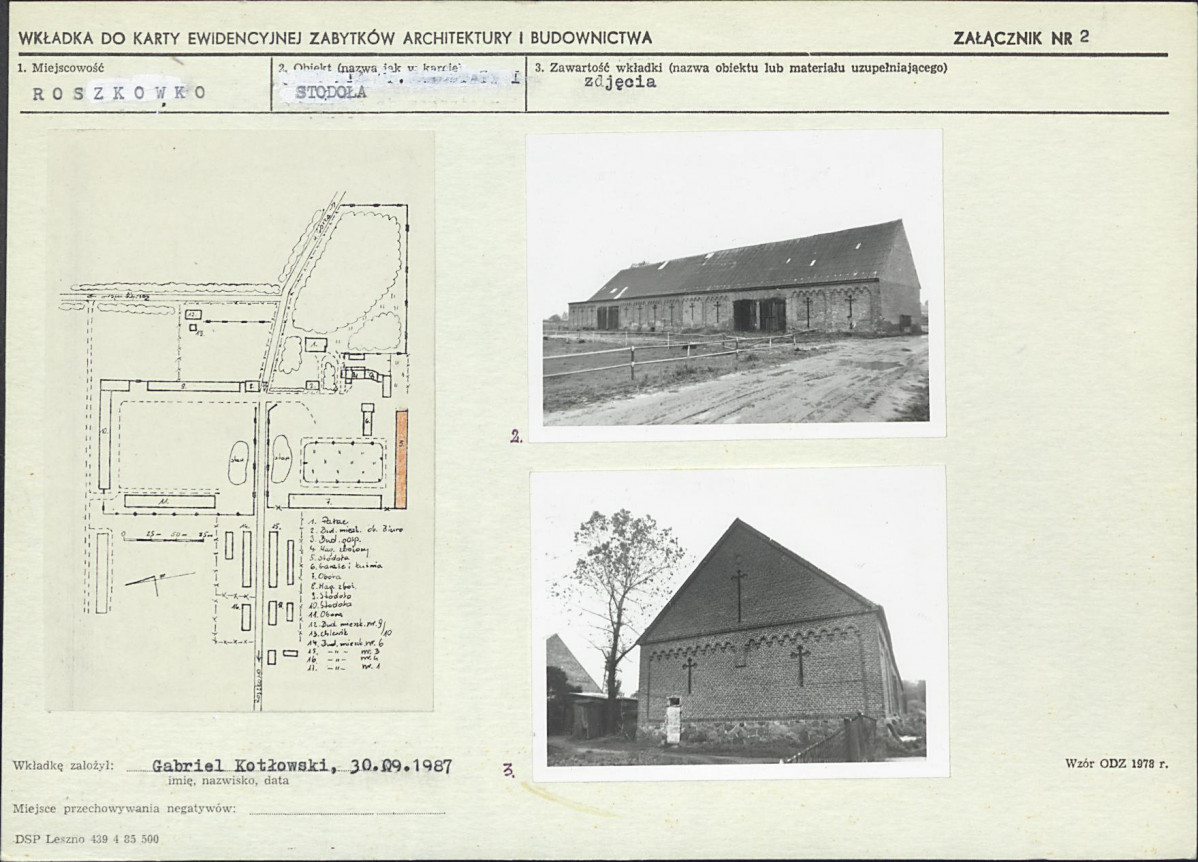Viewport: 1198px width, 862px height.
Task: Click the north arrow on the site plan
Action: click(x=160, y=582)
